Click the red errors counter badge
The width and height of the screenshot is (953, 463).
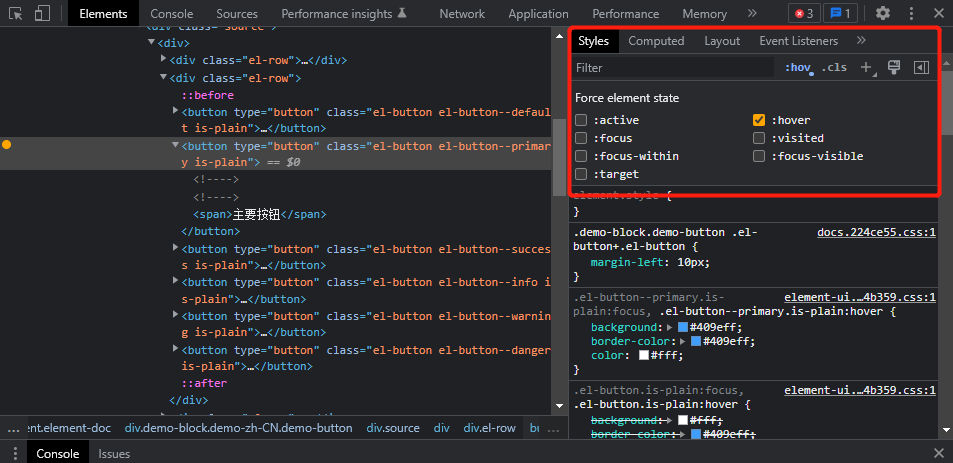[804, 13]
